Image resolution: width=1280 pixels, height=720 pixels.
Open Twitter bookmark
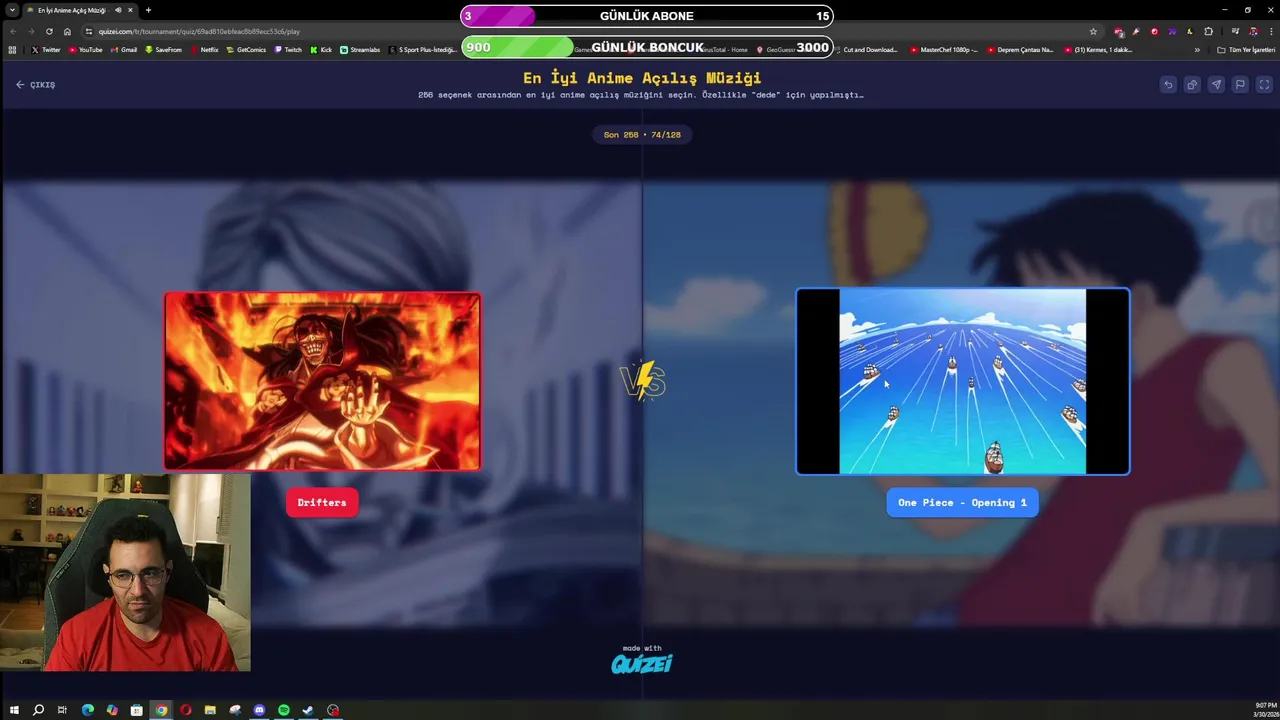[46, 49]
